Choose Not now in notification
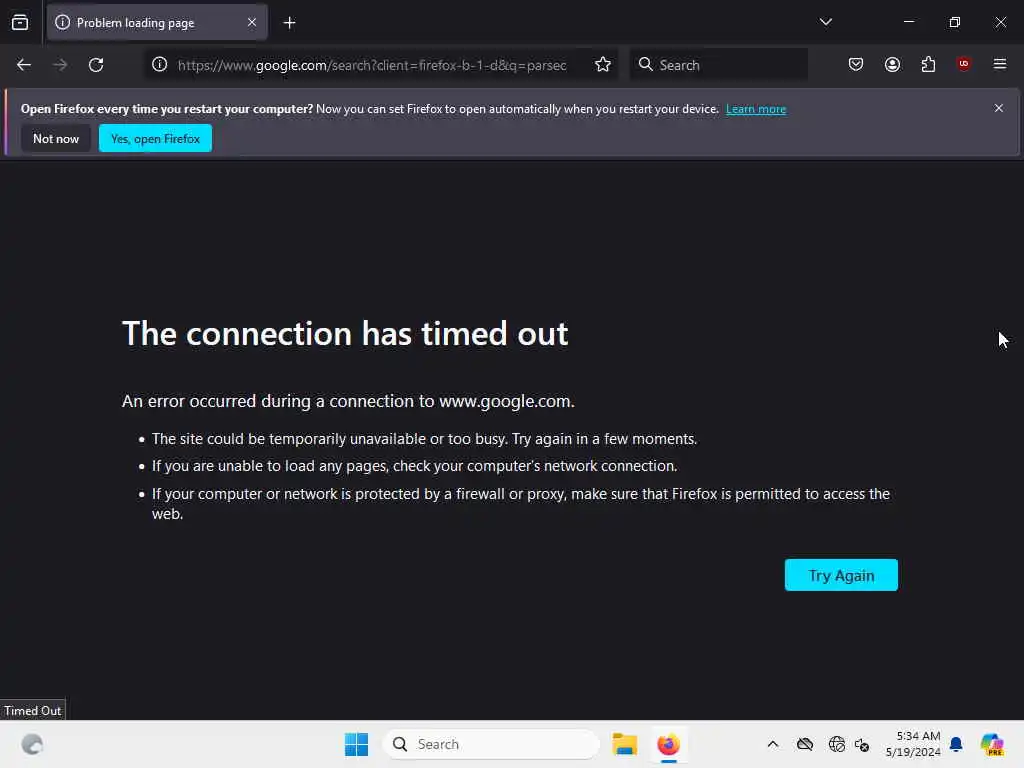Screen dimensions: 1024x768 [56, 138]
